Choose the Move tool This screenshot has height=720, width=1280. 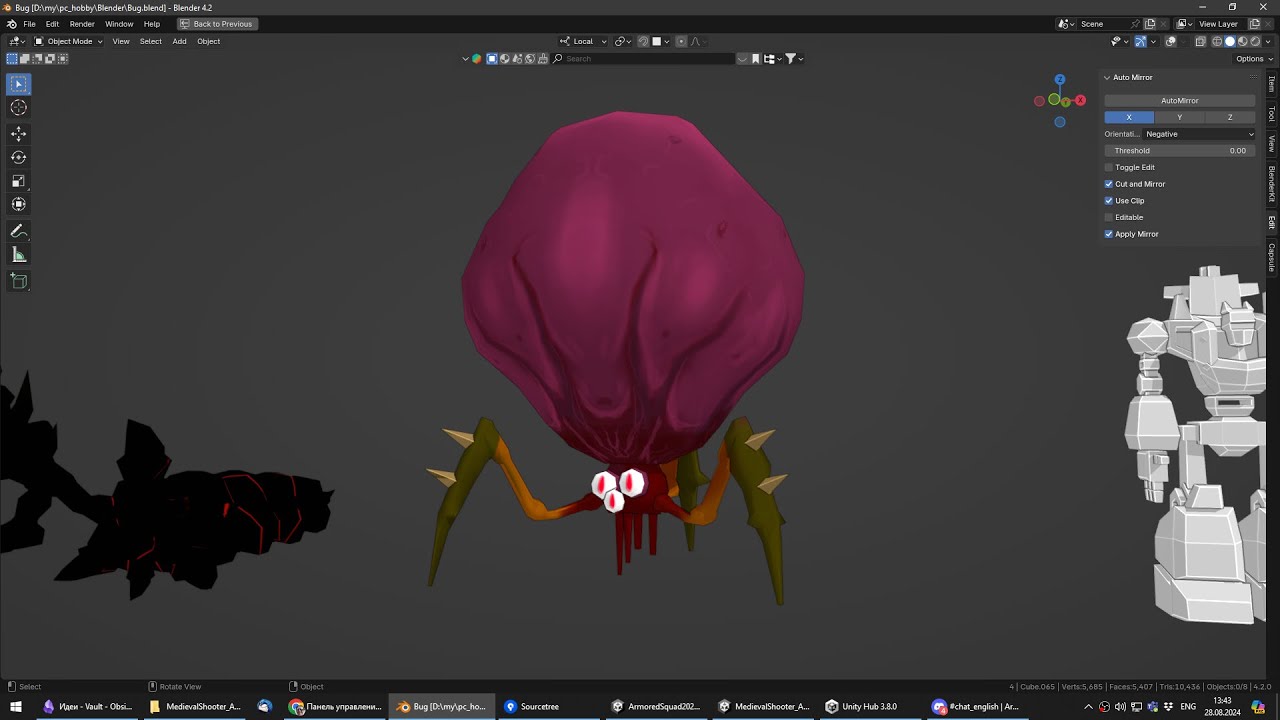pyautogui.click(x=19, y=134)
